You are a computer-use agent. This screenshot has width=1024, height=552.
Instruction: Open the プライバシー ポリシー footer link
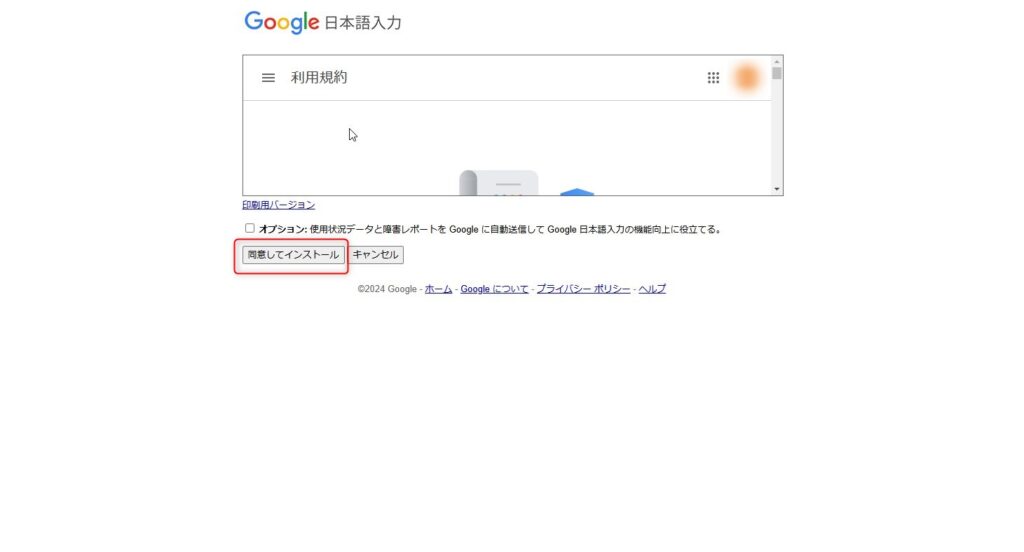(x=583, y=289)
